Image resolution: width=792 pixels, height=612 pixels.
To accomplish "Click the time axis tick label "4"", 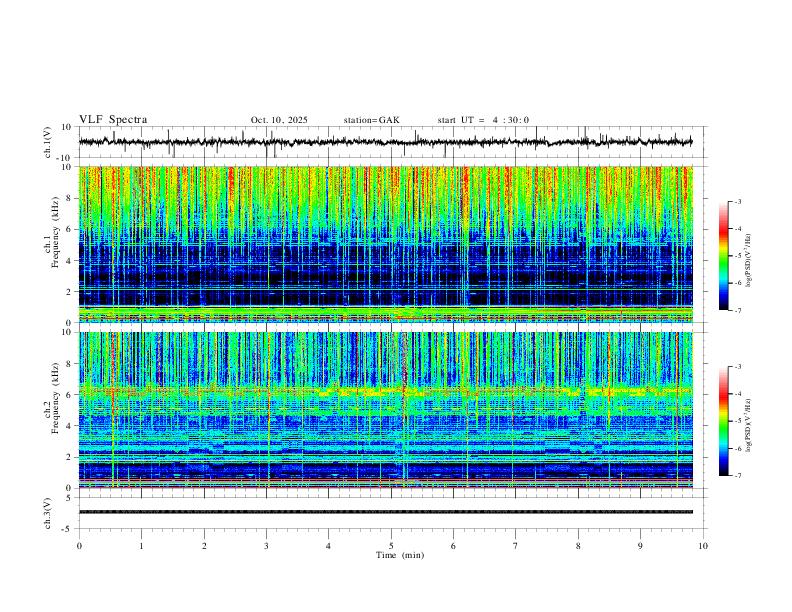I will pos(328,546).
